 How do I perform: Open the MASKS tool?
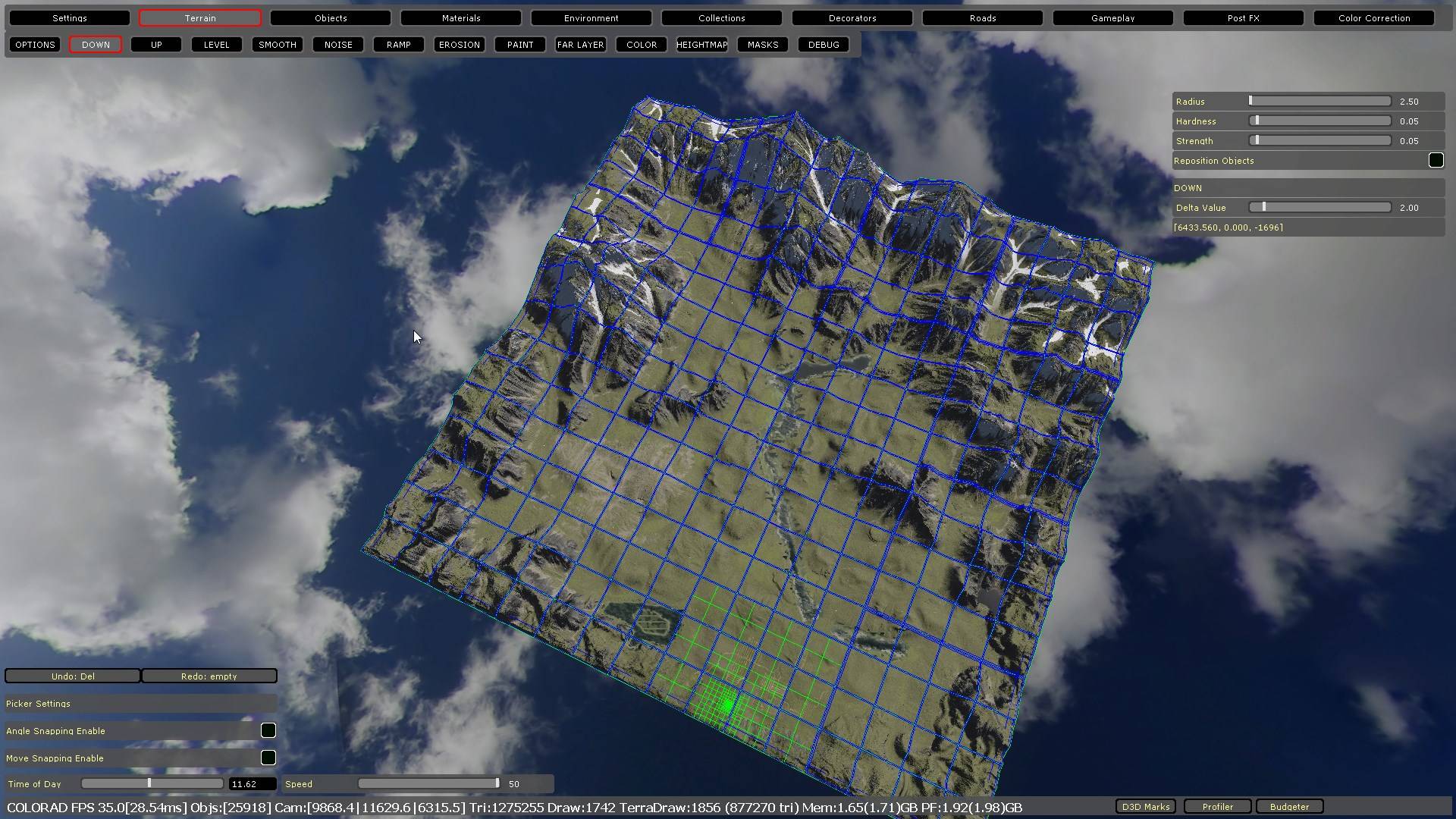[x=763, y=45]
